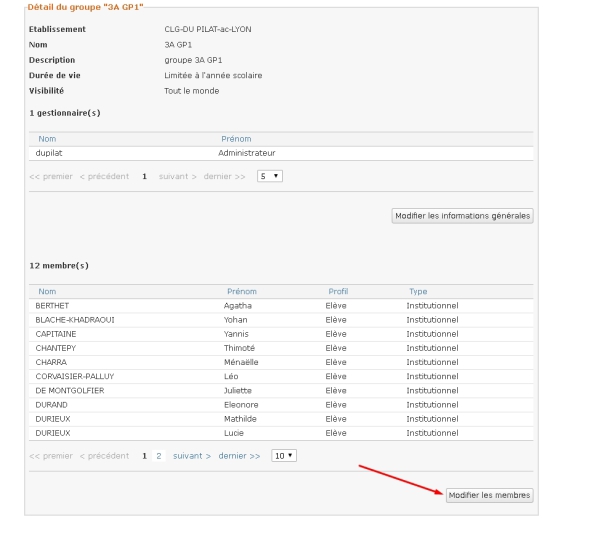Open the members page-size dropdown showing 10
This screenshot has height=533, width=611.
coord(284,455)
